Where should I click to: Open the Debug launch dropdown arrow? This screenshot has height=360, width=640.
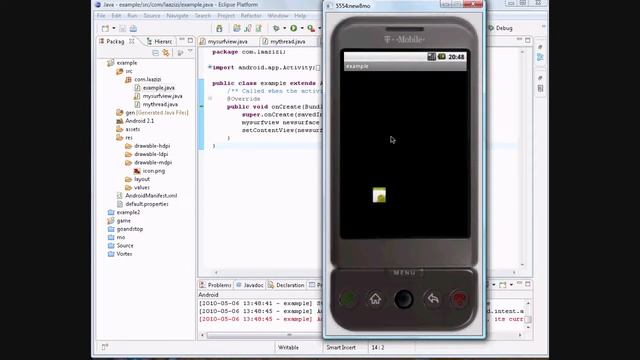[x=284, y=28]
